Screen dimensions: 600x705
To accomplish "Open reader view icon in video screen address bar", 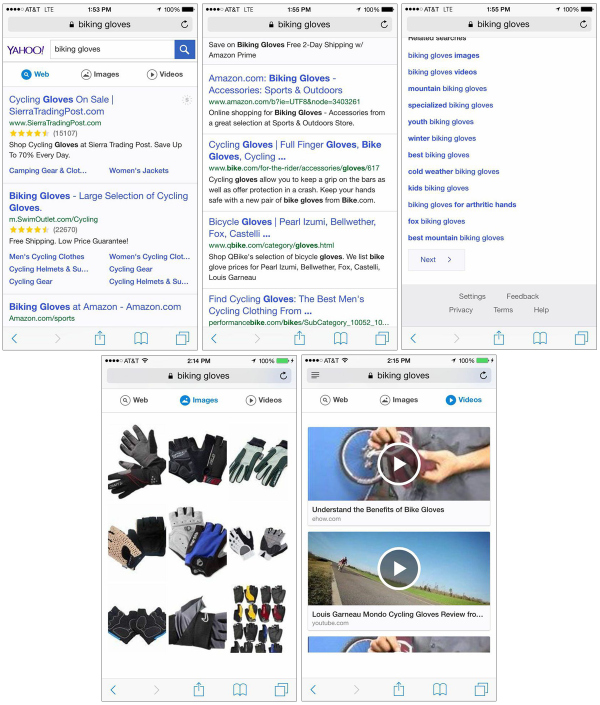I will tap(315, 375).
